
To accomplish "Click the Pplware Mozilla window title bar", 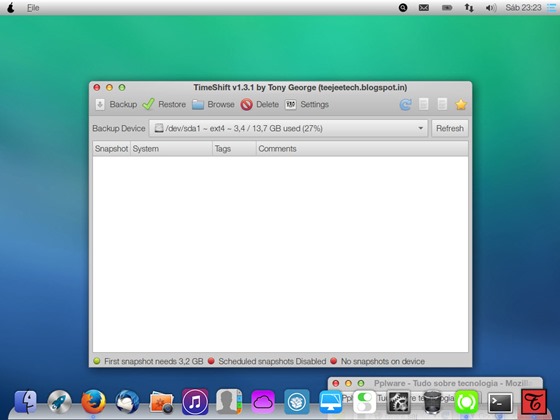I will click(x=435, y=383).
